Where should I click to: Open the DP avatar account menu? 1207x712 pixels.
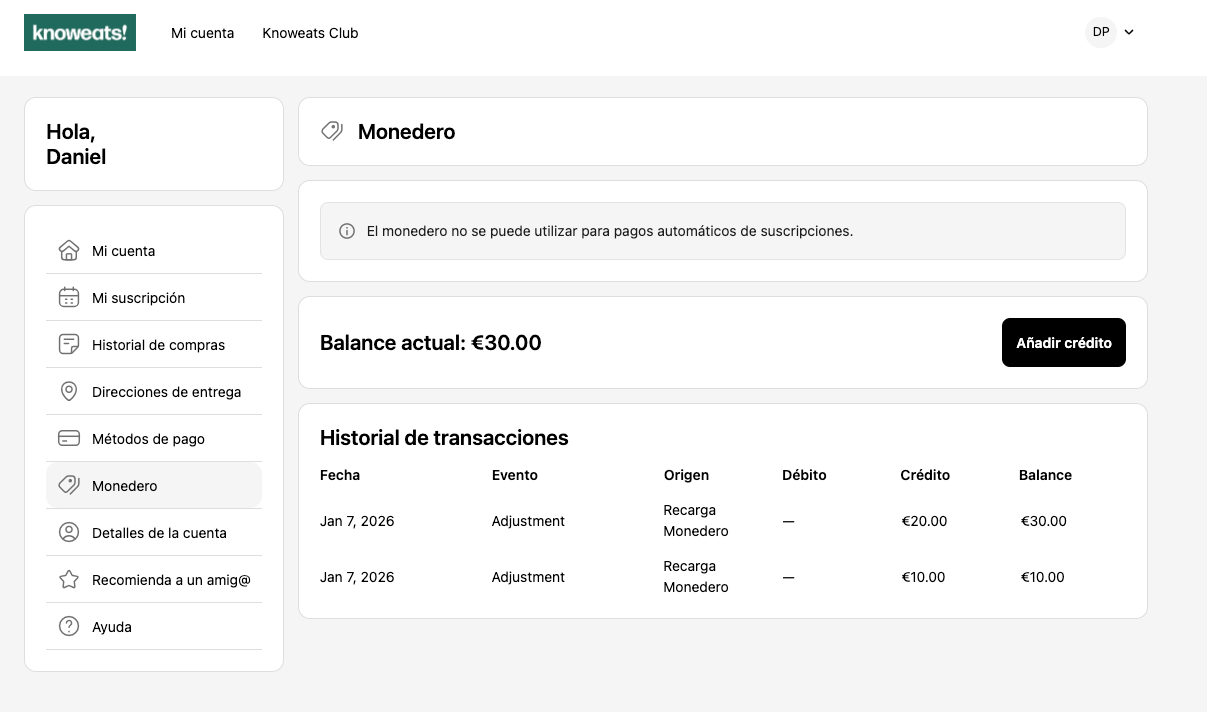point(1100,32)
